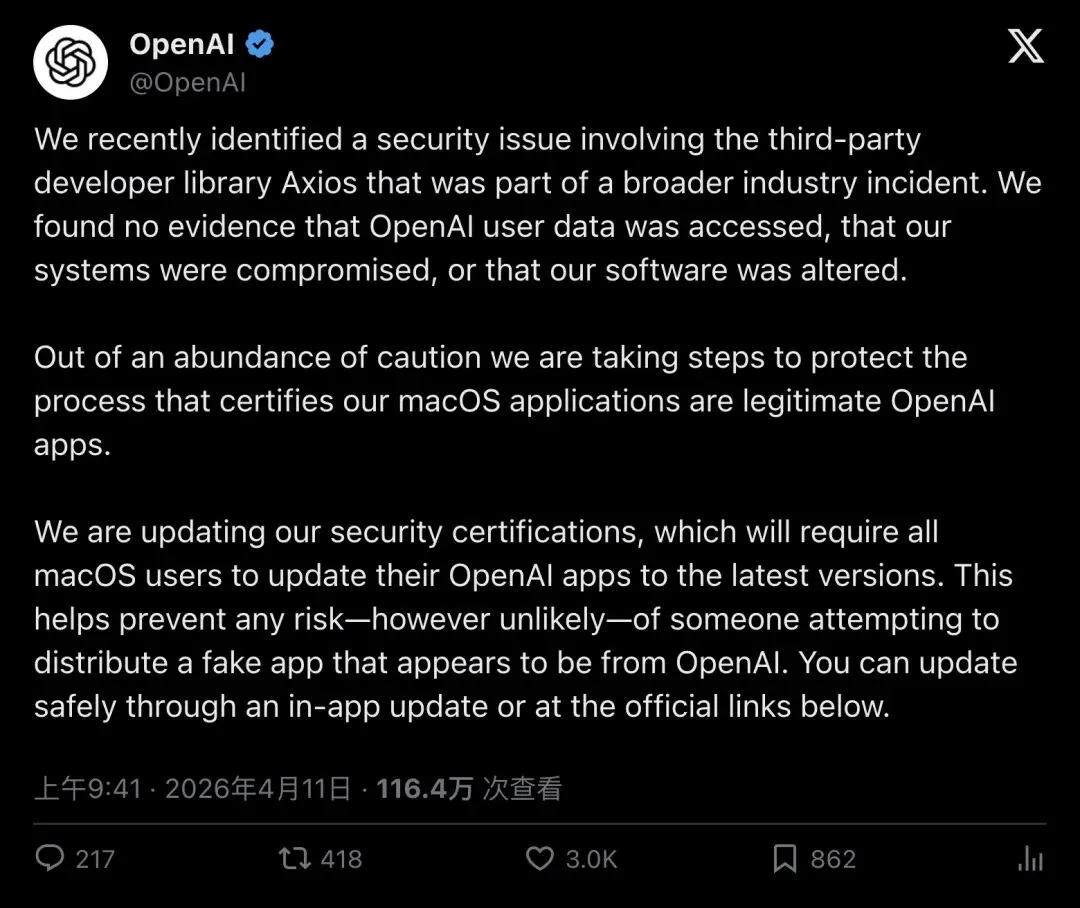The image size is (1080, 908).
Task: Like the post with the heart icon
Action: (x=540, y=858)
